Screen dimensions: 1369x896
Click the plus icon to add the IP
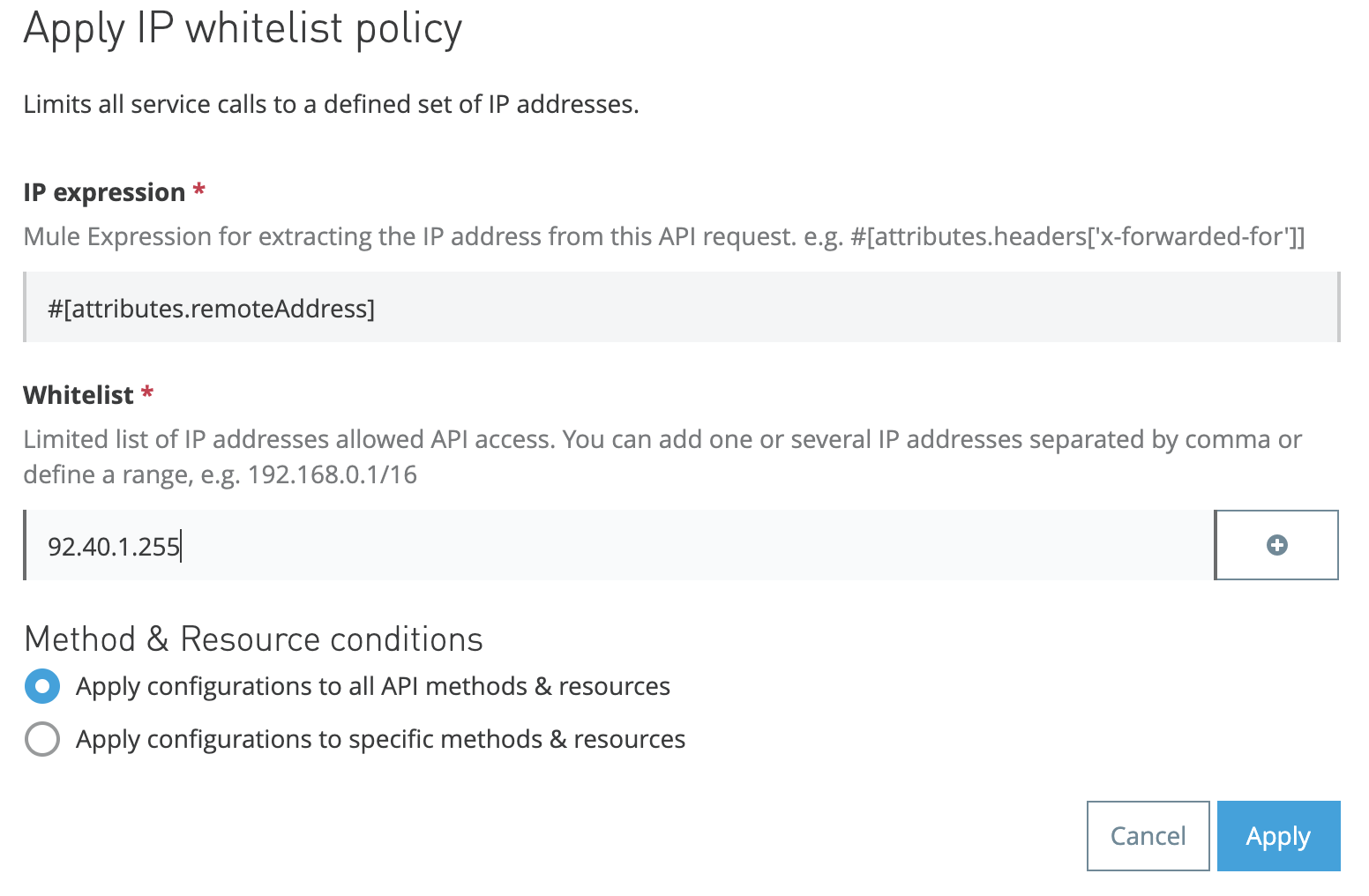(1276, 545)
